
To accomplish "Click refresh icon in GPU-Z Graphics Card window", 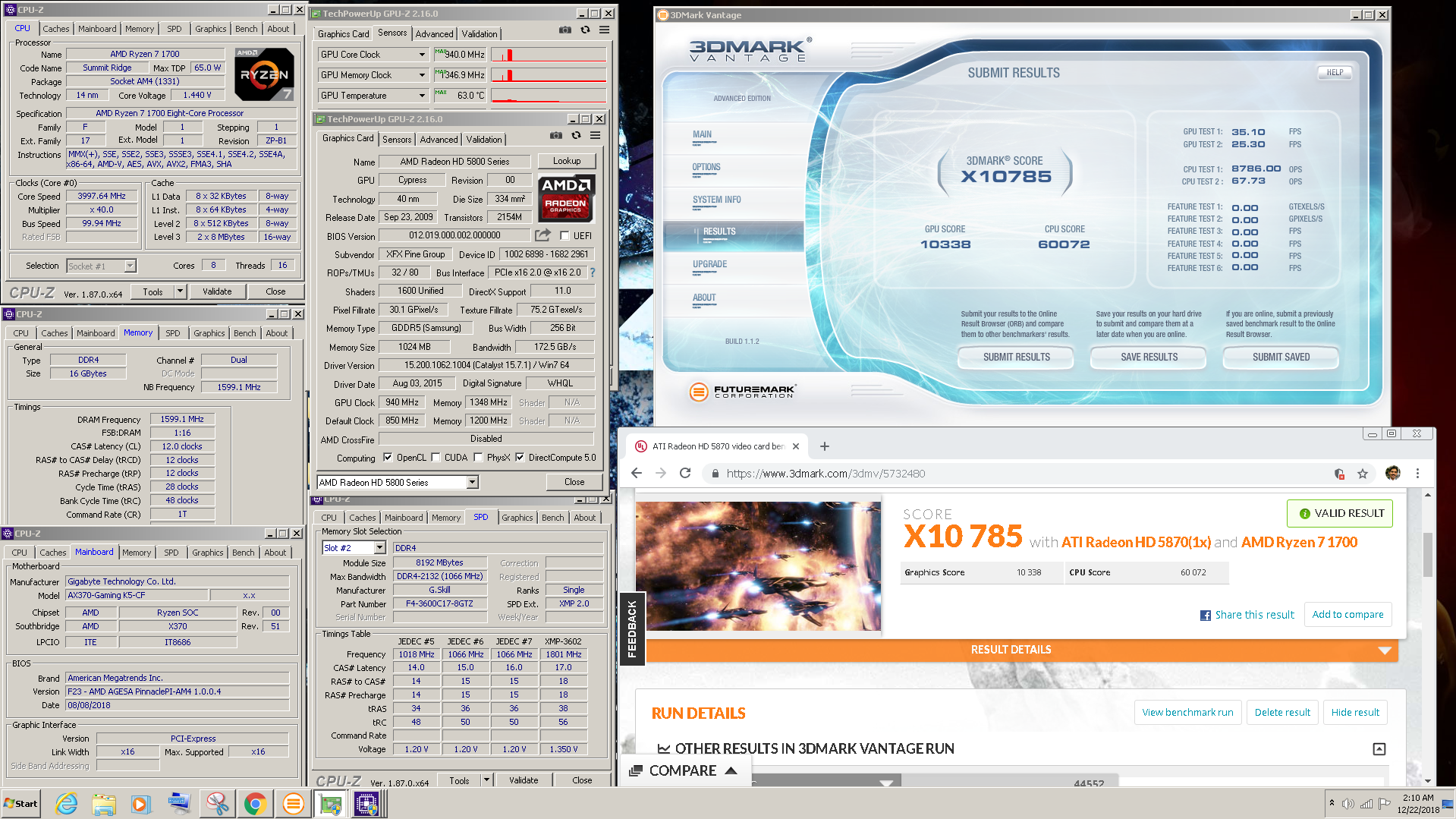I will 576,136.
